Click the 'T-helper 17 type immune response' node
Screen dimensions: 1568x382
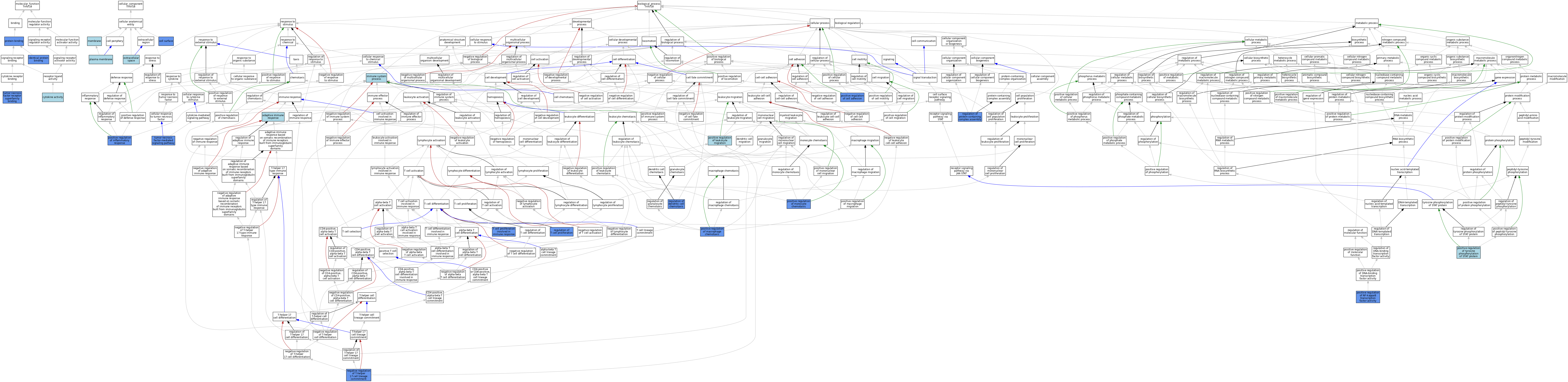pyautogui.click(x=278, y=171)
